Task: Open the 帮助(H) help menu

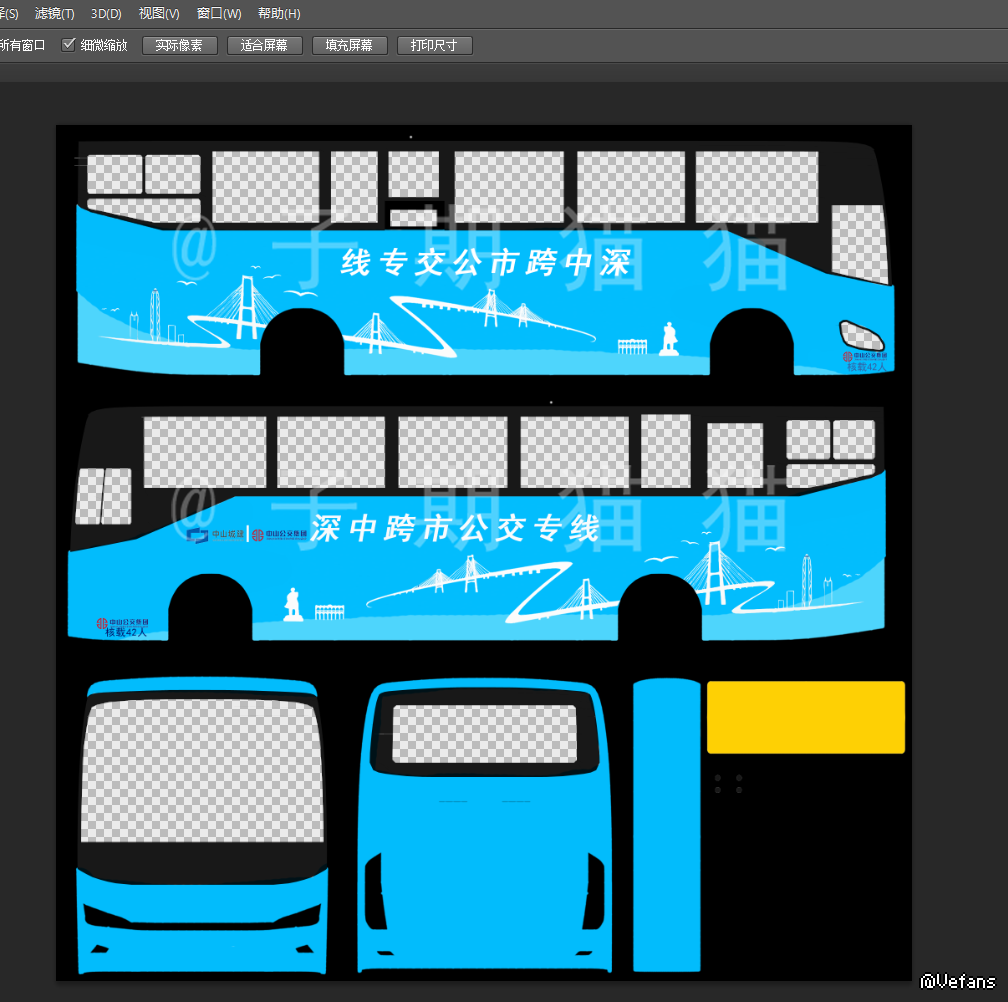Action: pos(279,14)
